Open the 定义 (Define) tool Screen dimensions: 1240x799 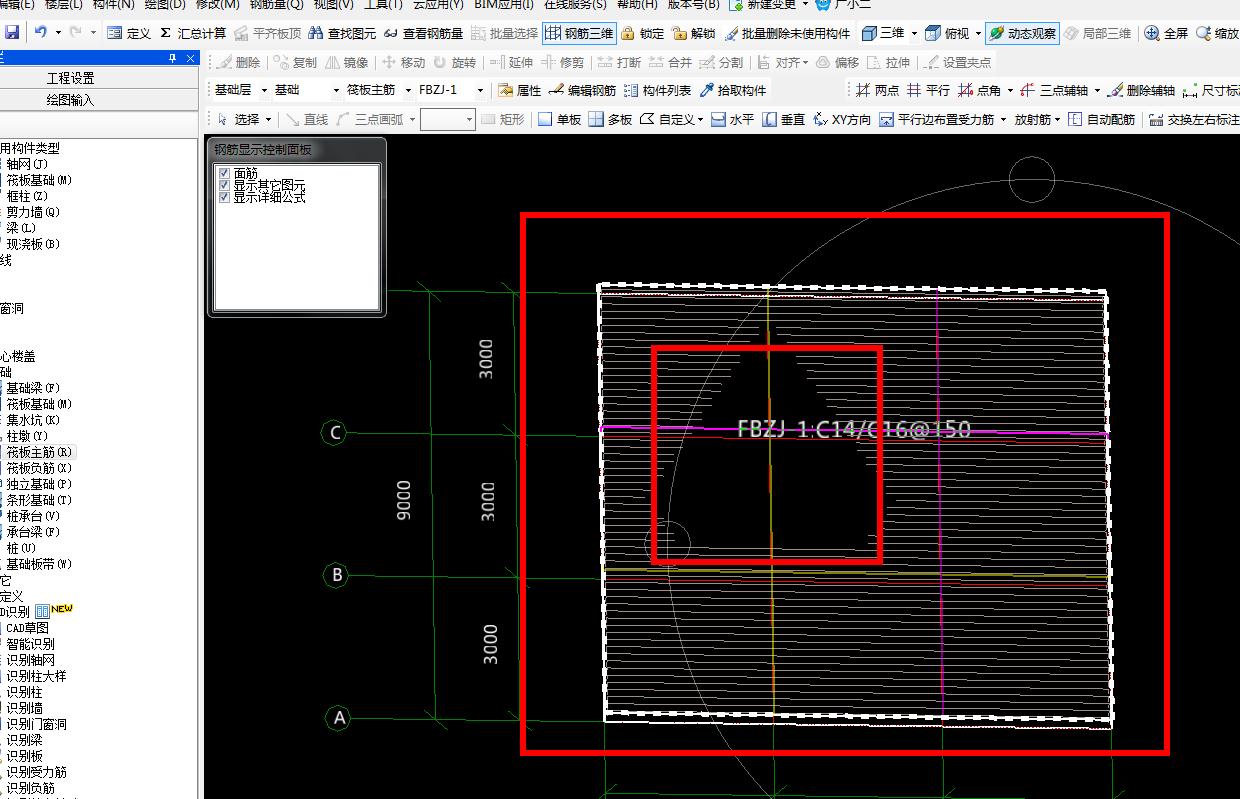click(x=129, y=33)
